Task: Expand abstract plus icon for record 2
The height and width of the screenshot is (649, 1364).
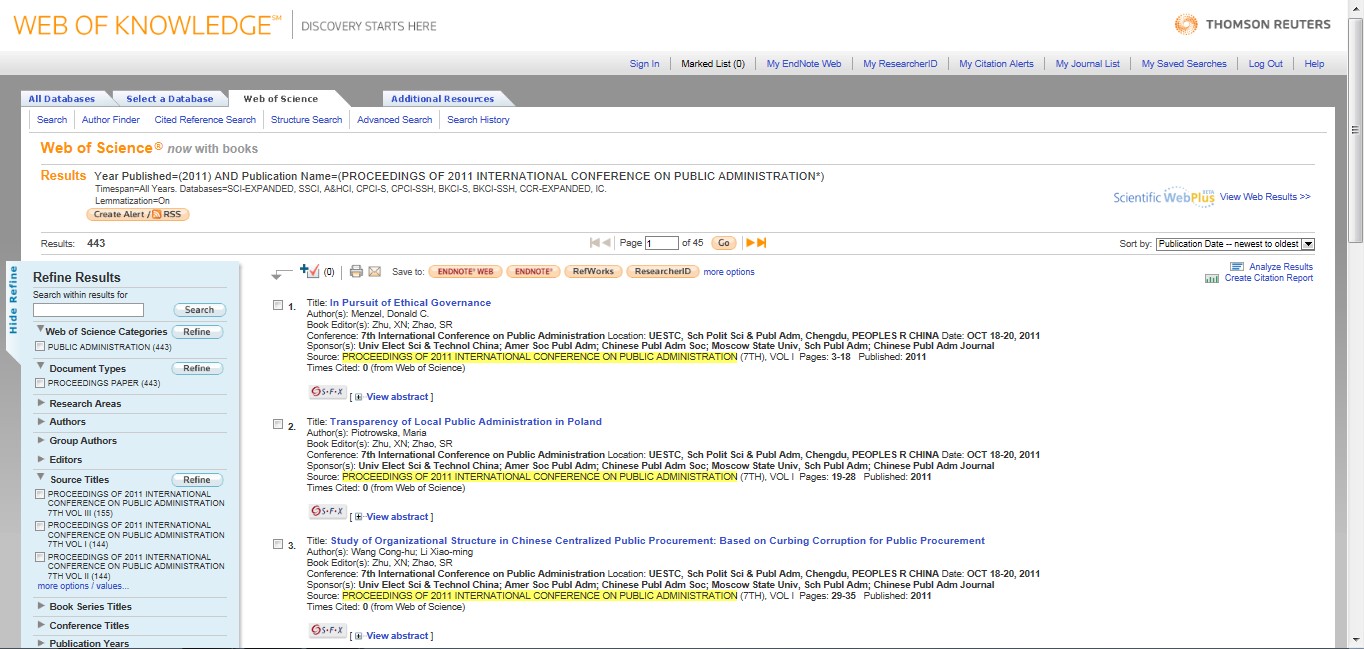Action: pyautogui.click(x=359, y=517)
